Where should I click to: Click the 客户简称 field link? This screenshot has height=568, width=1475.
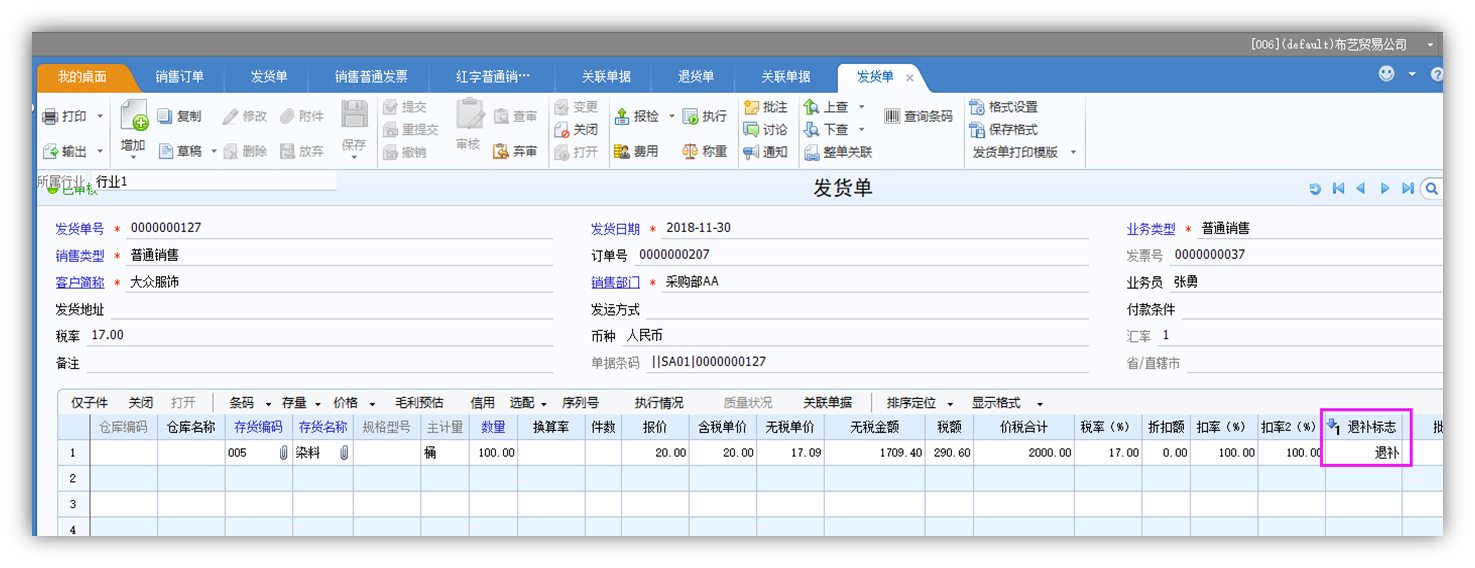click(80, 283)
